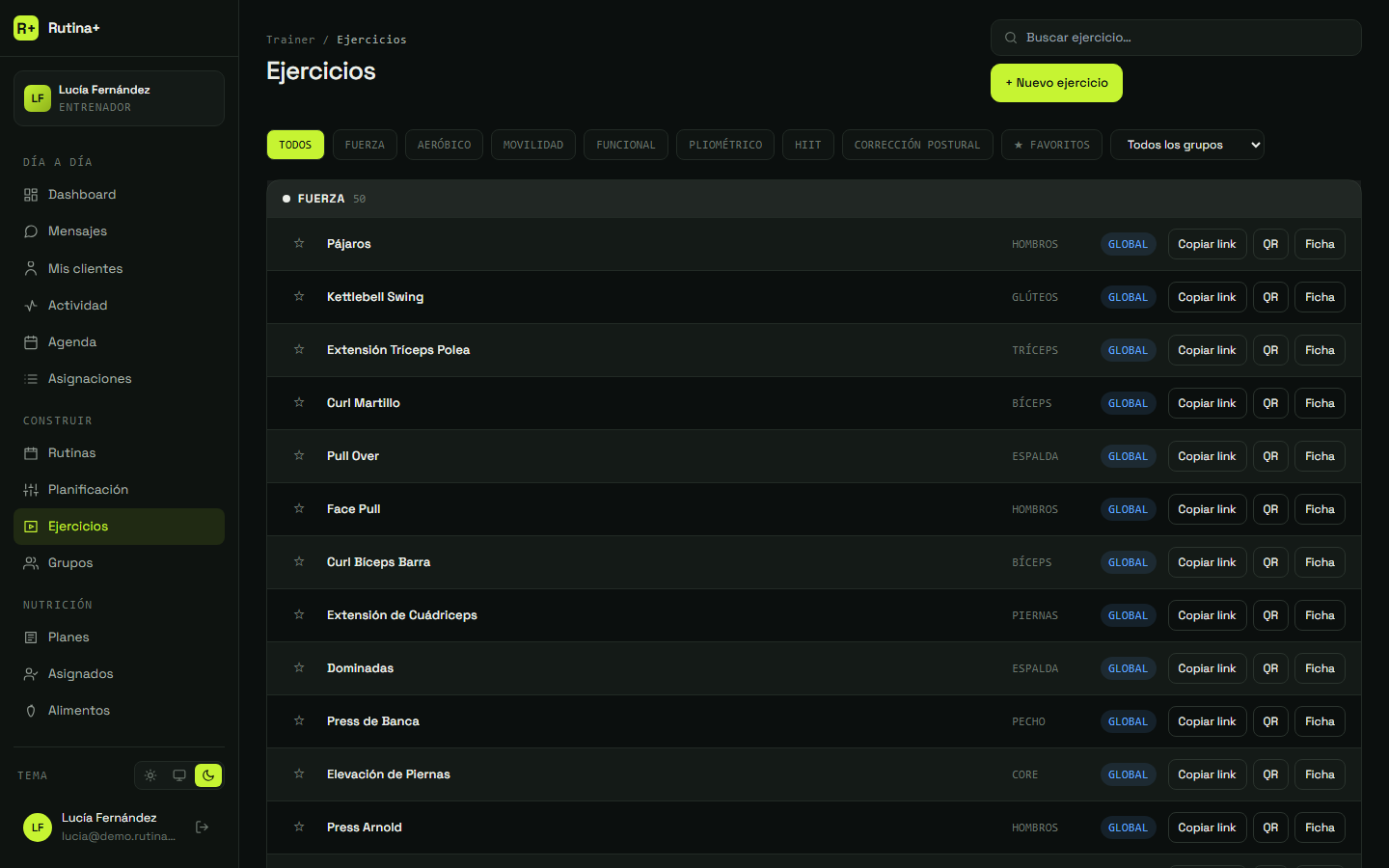Open Ficha for Elevación de Piernas
This screenshot has width=1389, height=868.
pyautogui.click(x=1320, y=774)
